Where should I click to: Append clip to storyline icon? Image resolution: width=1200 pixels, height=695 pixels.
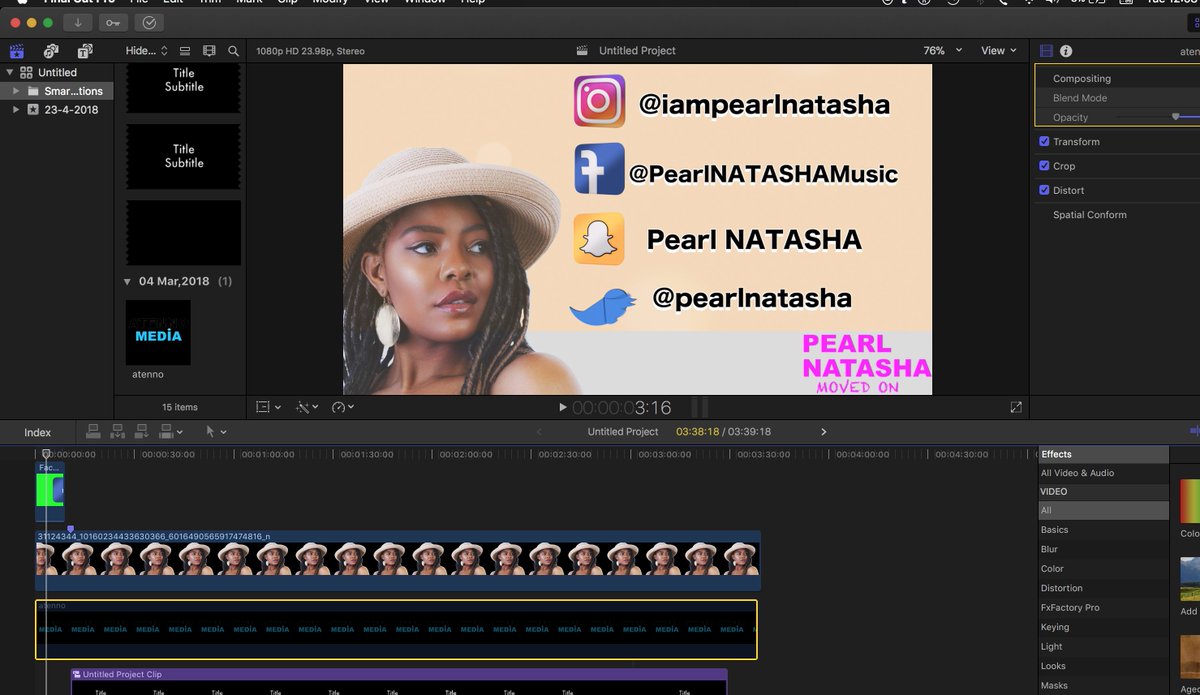[x=141, y=432]
